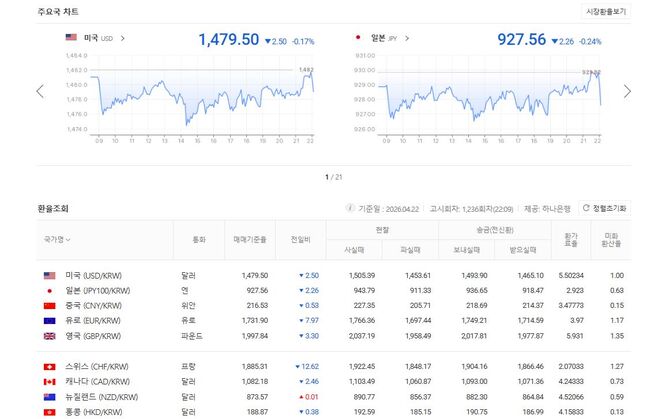The height and width of the screenshot is (419, 650).
Task: Open the 미국 (USD/KRW) row link
Action: (97, 275)
